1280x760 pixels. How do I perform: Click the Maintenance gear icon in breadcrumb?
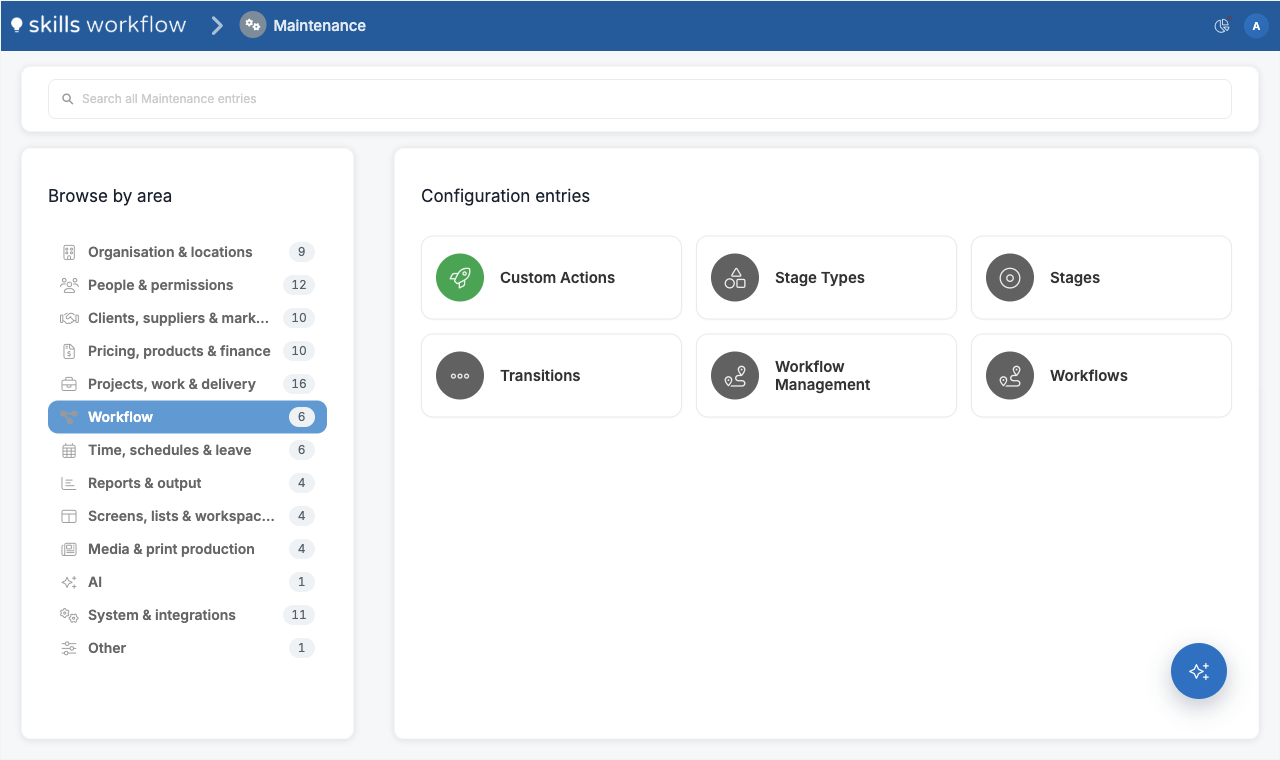(x=253, y=26)
